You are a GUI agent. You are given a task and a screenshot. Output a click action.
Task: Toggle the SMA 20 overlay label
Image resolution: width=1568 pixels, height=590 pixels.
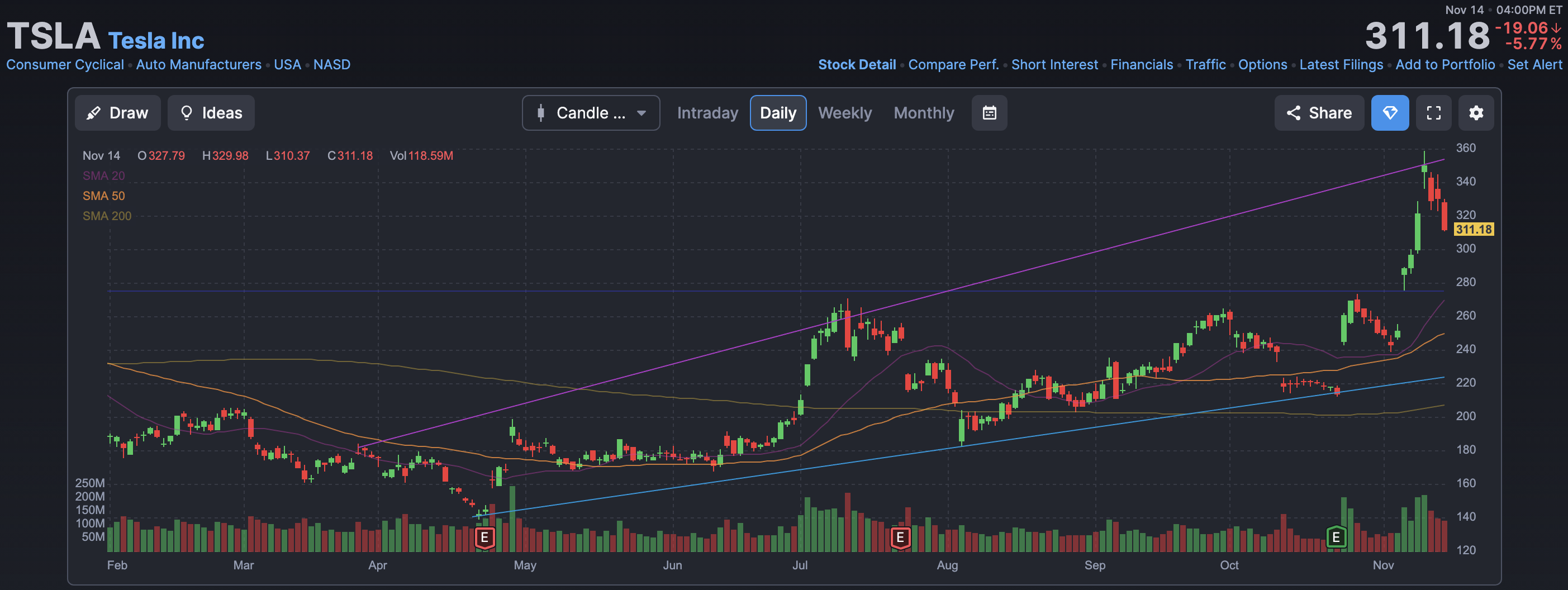pyautogui.click(x=103, y=176)
